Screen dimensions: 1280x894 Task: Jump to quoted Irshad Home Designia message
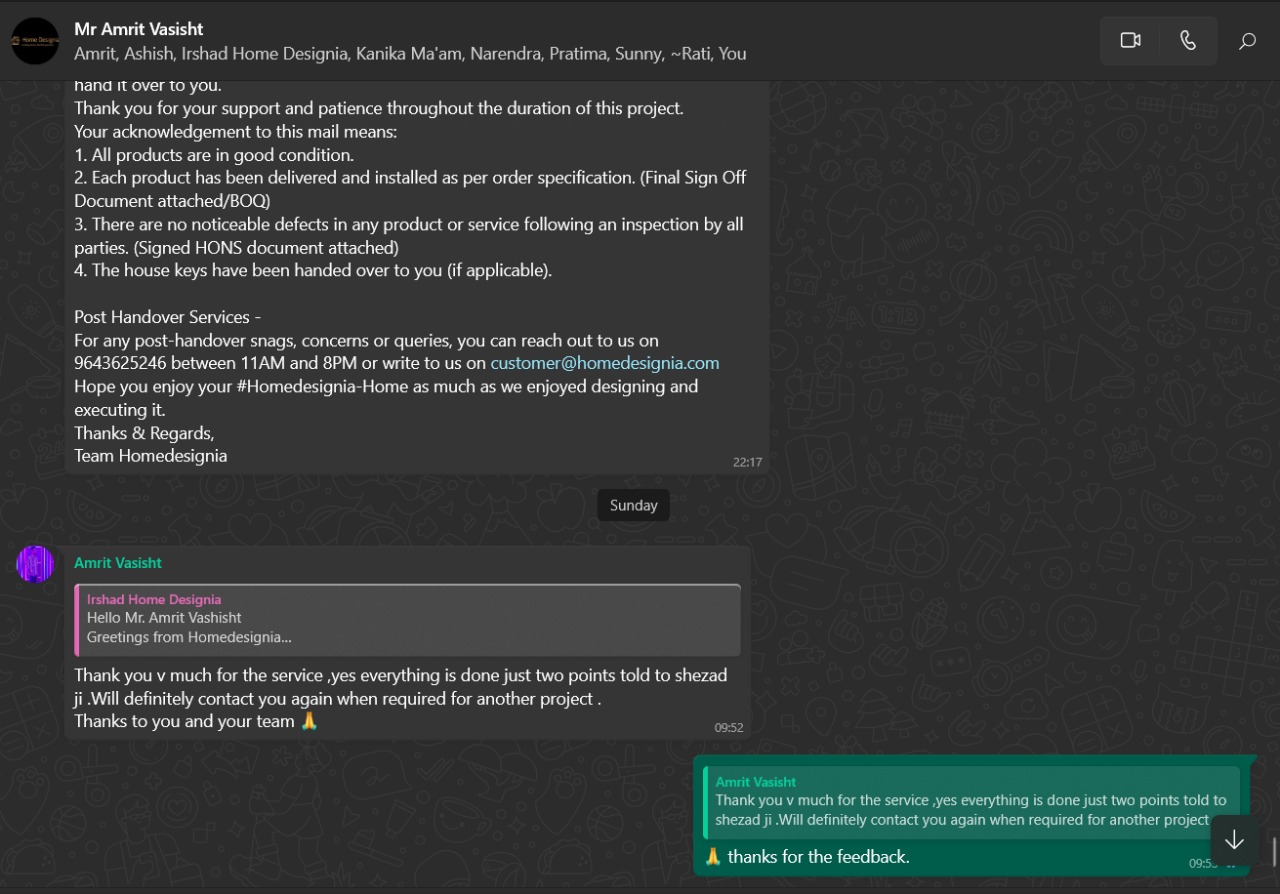(x=408, y=620)
